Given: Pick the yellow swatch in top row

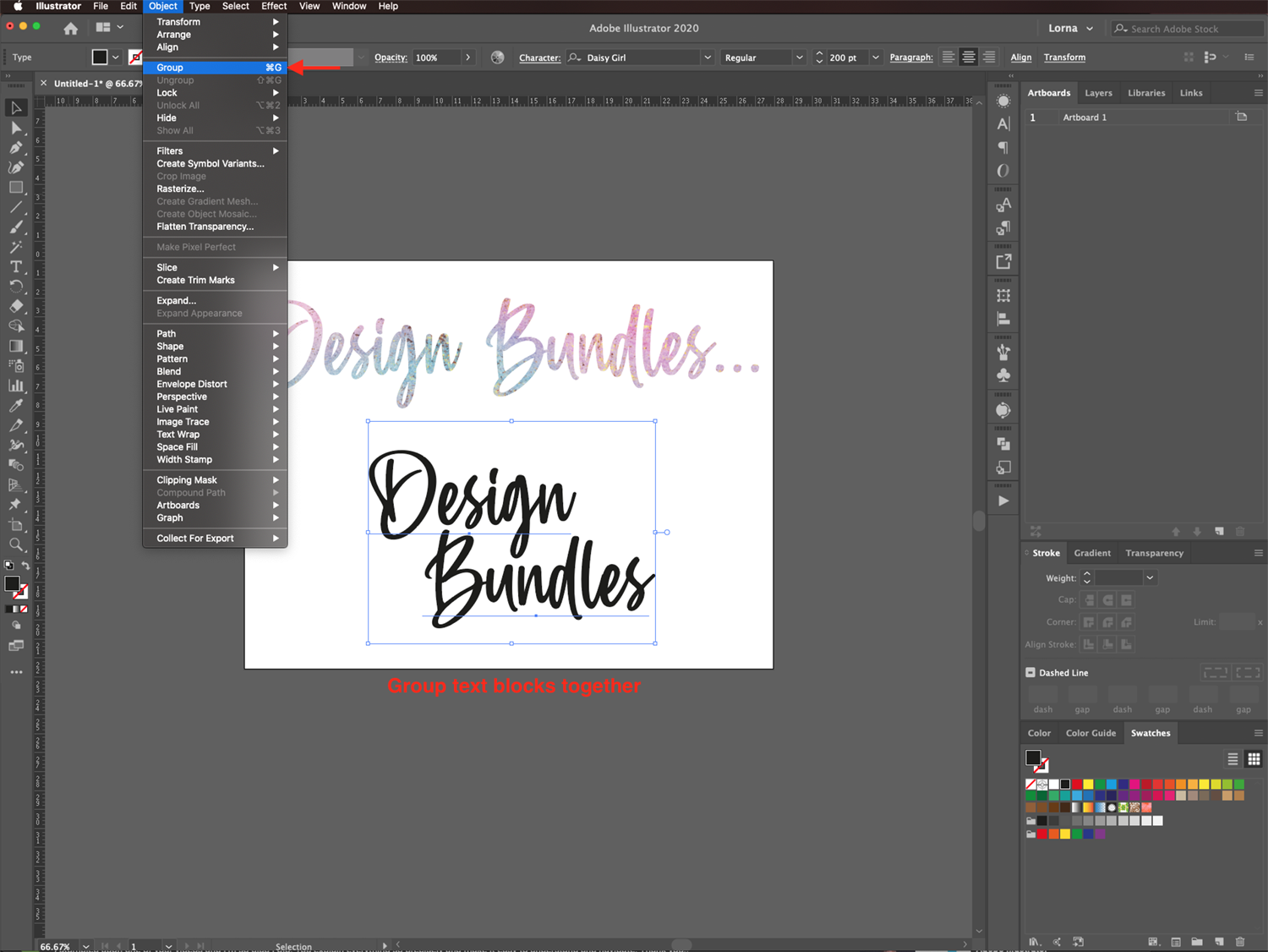Looking at the screenshot, I should [x=1089, y=785].
